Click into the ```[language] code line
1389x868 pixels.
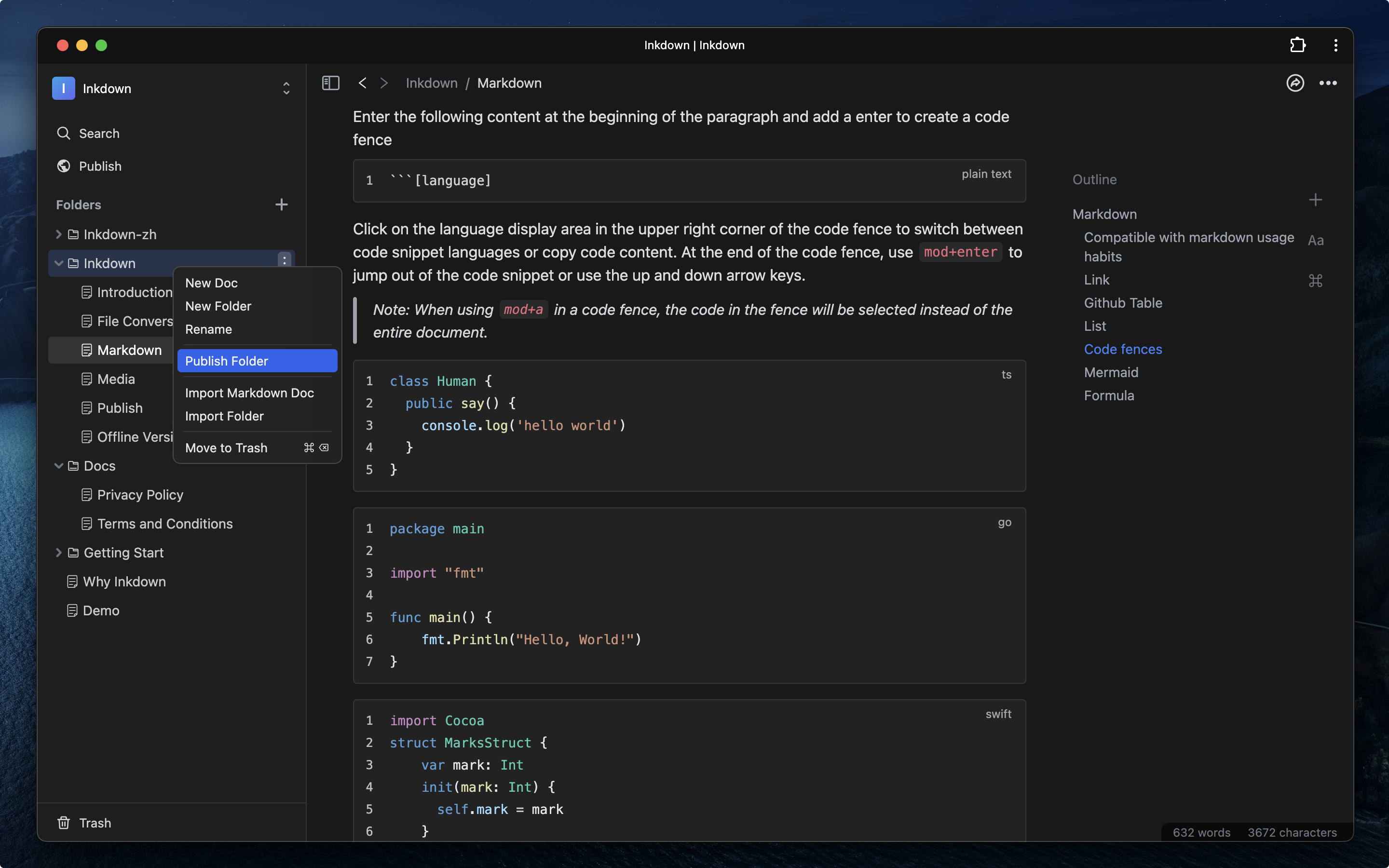pyautogui.click(x=440, y=180)
